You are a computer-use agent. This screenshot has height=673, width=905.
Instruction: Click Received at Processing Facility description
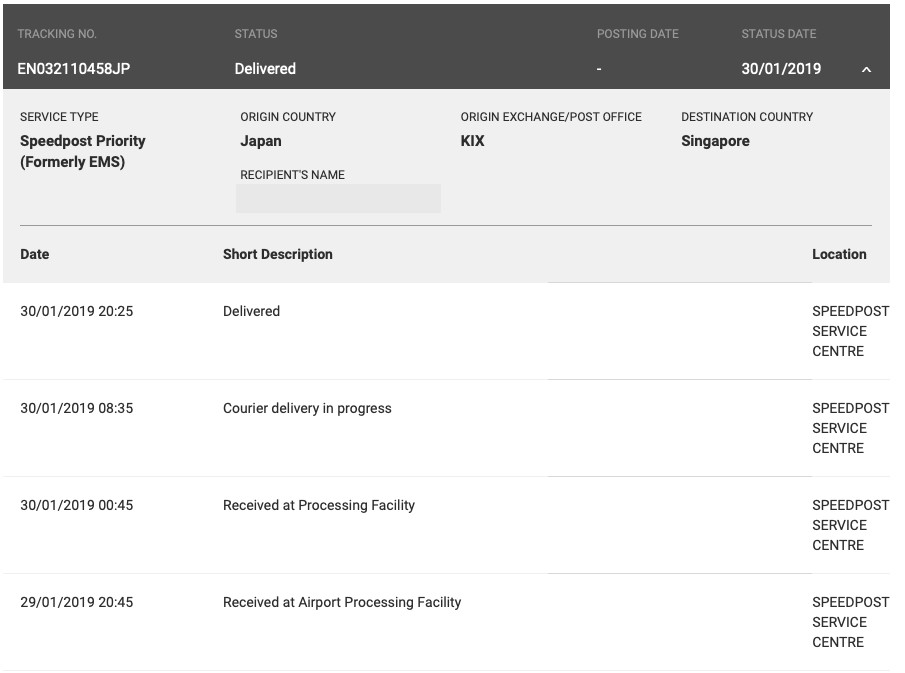(319, 506)
